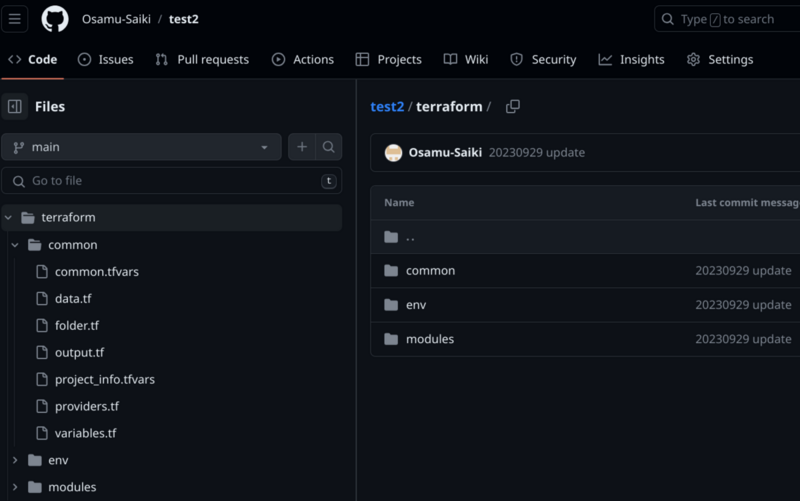This screenshot has width=800, height=501.
Task: Open the Actions tab
Action: click(x=303, y=60)
